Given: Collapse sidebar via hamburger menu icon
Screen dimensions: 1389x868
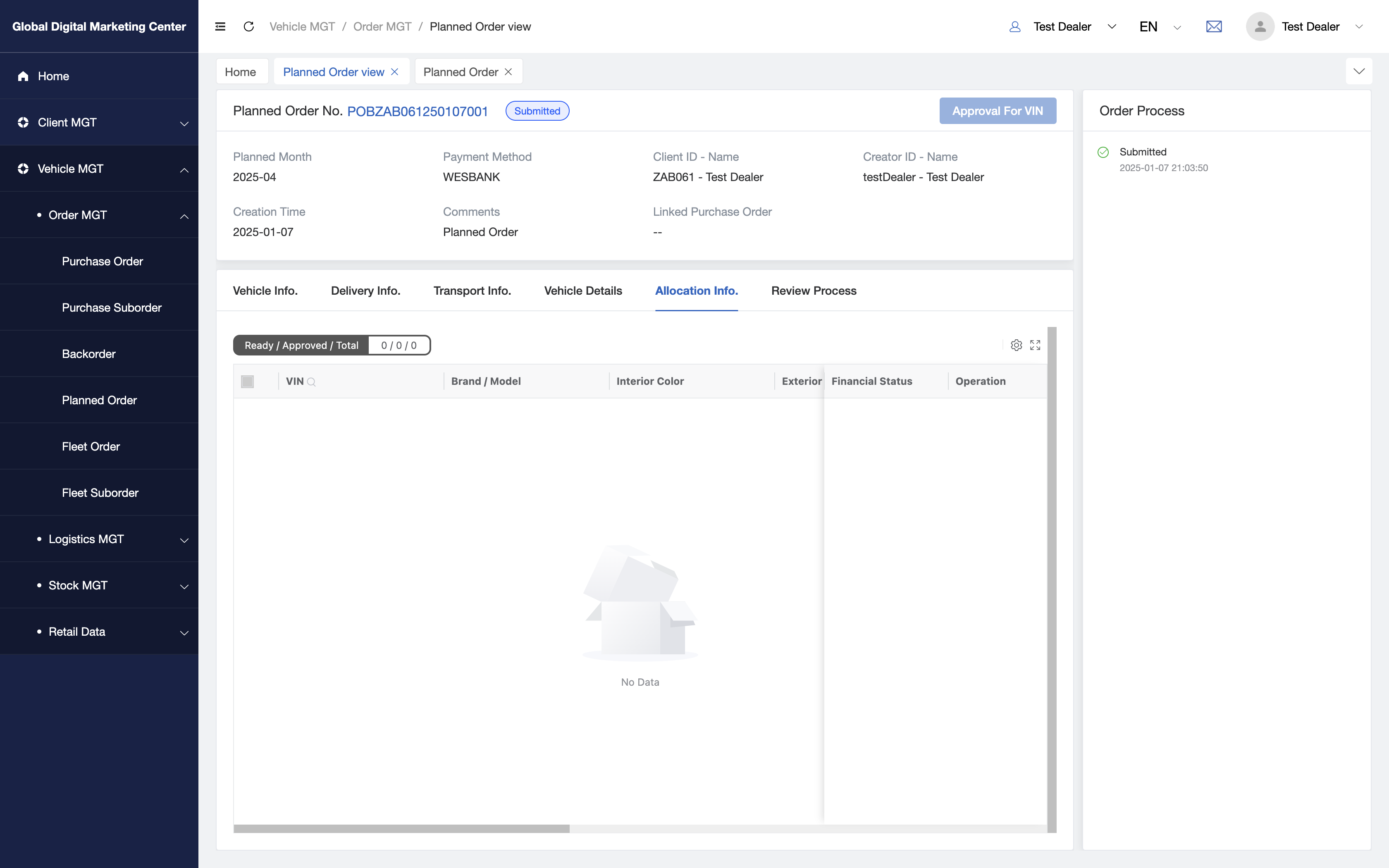Looking at the screenshot, I should coord(220,26).
